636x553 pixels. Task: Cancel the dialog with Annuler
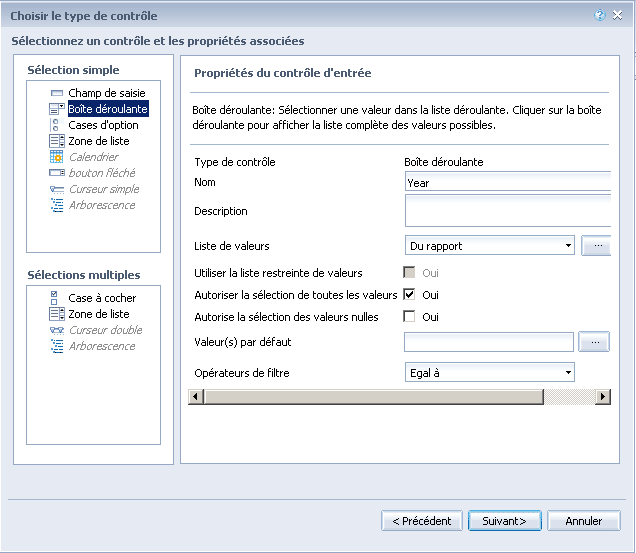click(x=584, y=521)
